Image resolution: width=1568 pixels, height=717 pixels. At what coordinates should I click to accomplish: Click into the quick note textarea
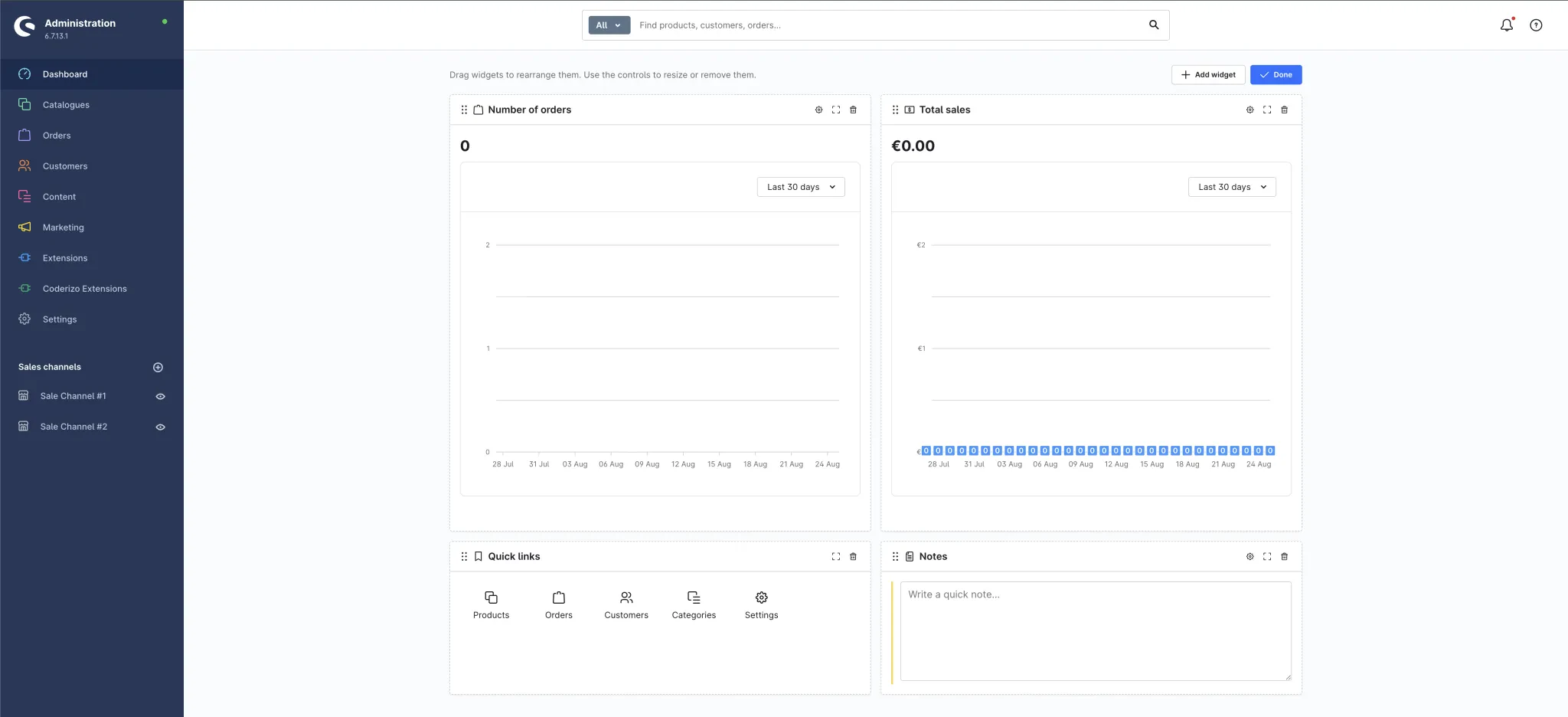[x=1096, y=630]
